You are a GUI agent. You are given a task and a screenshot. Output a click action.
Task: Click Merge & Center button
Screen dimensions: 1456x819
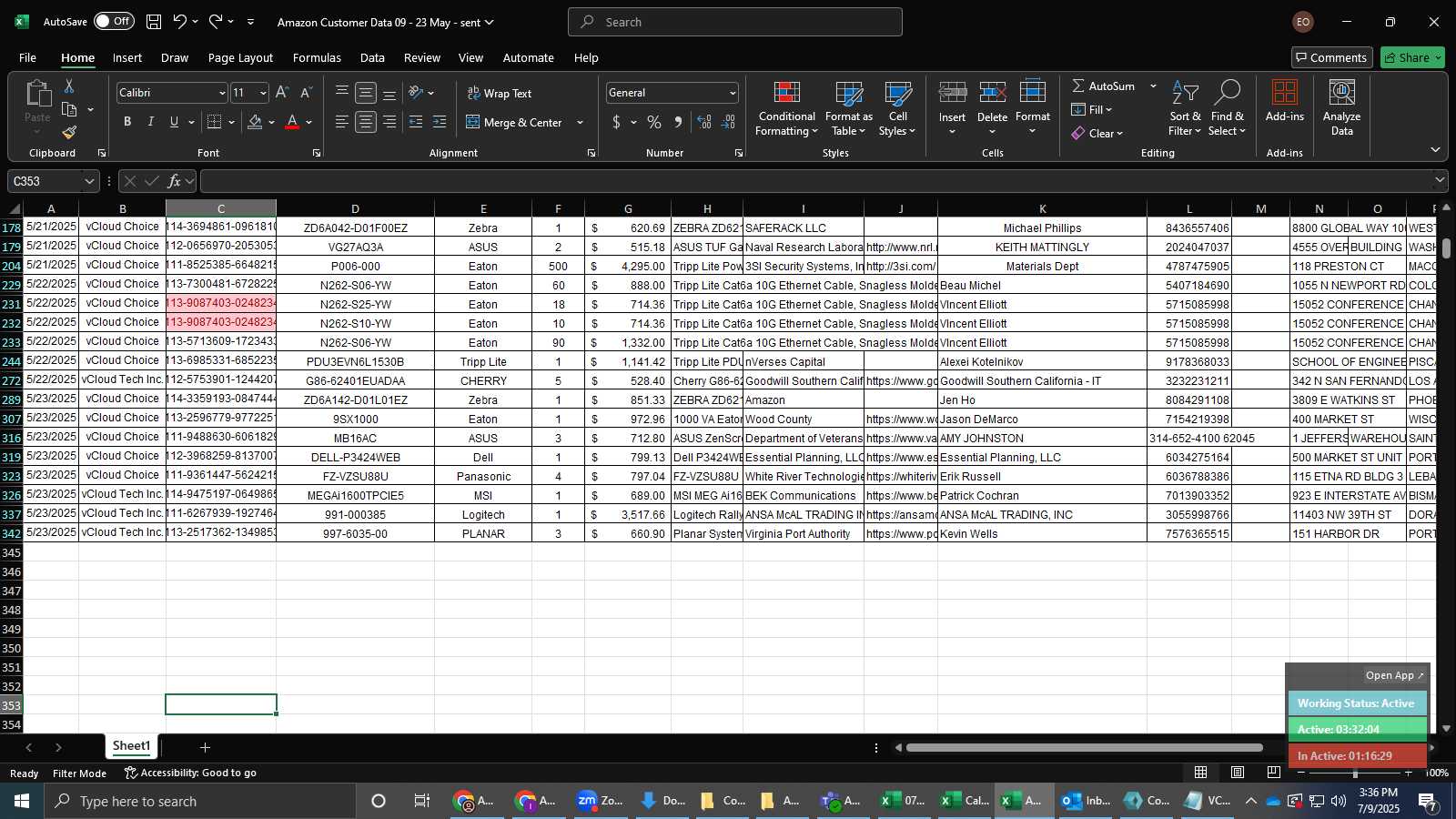pos(514,122)
